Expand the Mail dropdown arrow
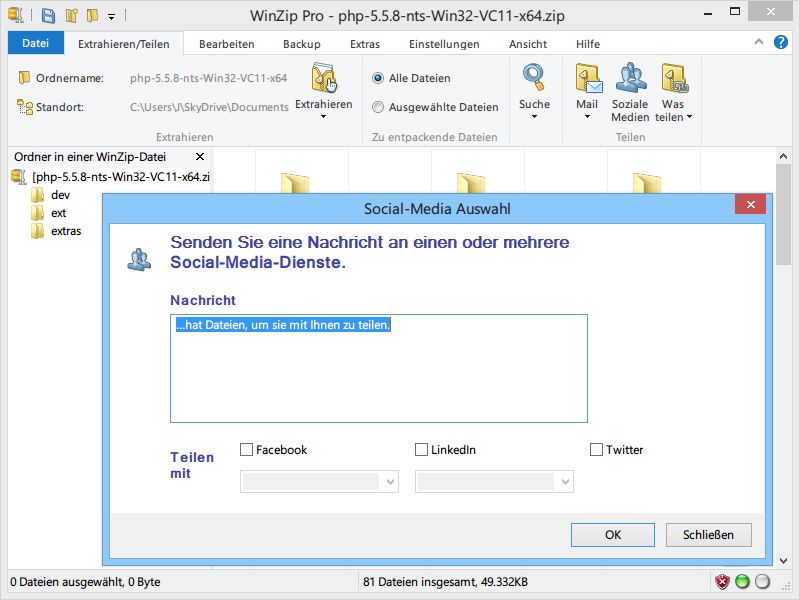The image size is (800, 600). (587, 117)
